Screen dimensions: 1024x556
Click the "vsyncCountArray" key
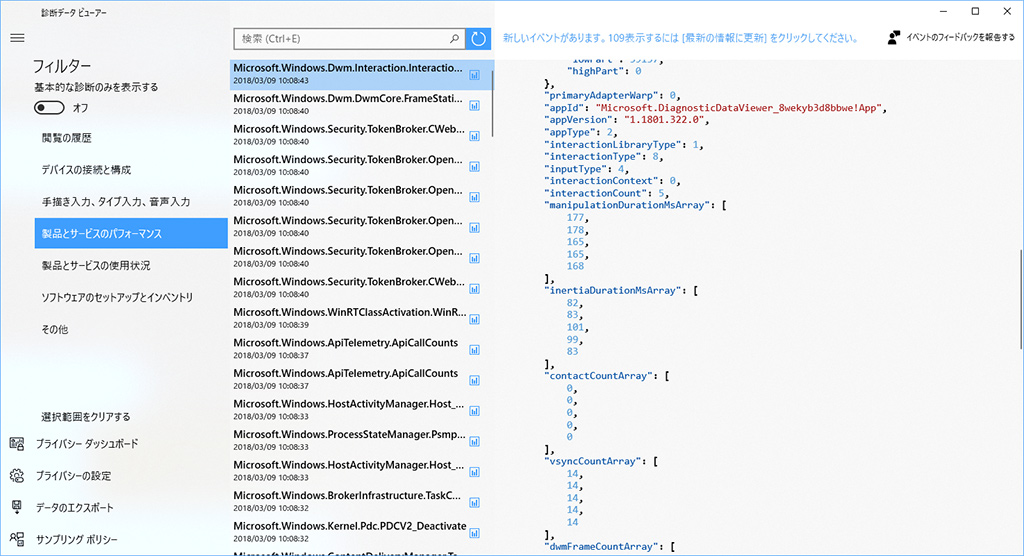(593, 461)
